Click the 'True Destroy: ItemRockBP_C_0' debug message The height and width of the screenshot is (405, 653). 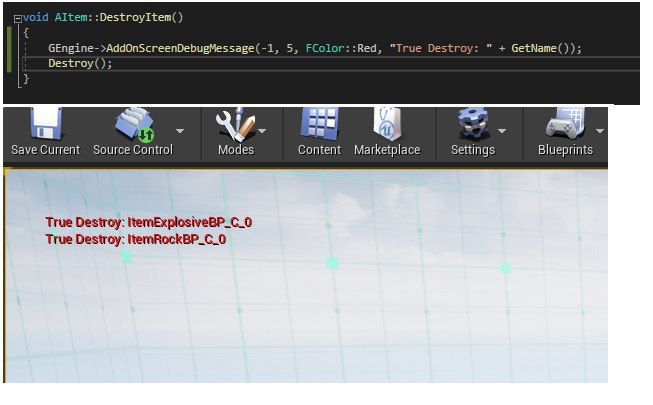[x=136, y=239]
